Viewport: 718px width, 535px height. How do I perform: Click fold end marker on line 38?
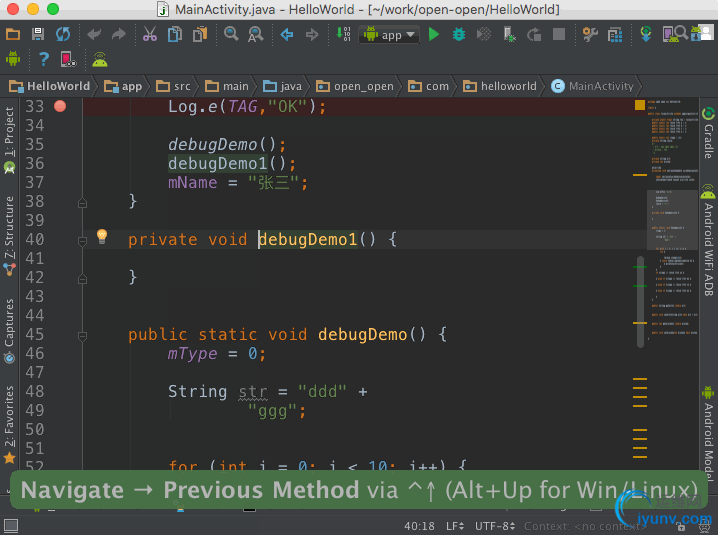coord(82,202)
